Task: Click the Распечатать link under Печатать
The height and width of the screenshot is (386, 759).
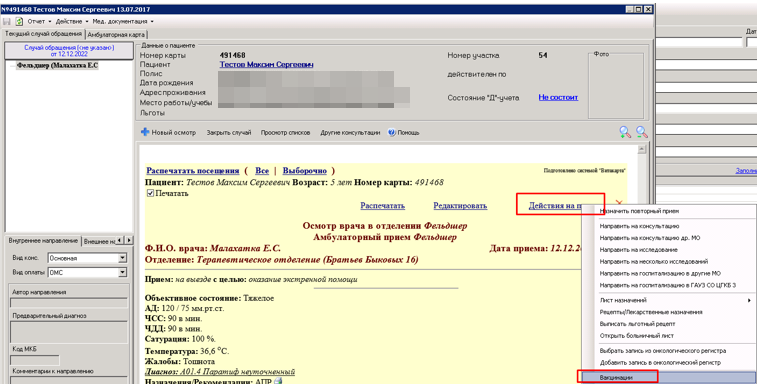Action: (382, 205)
